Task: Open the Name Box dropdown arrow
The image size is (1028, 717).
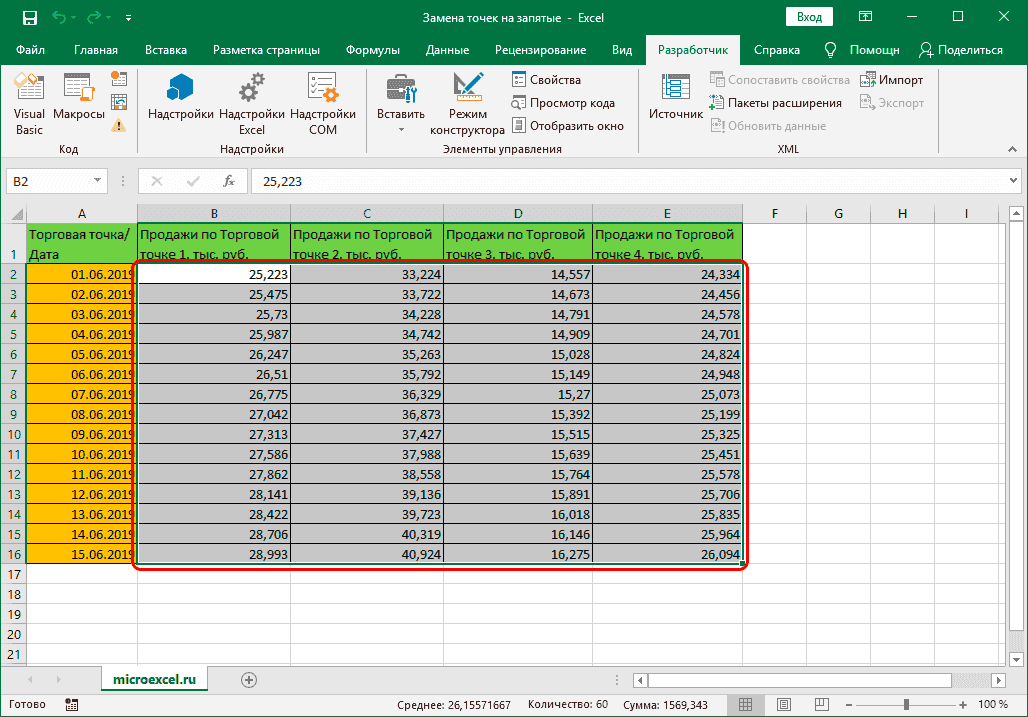Action: click(x=98, y=181)
